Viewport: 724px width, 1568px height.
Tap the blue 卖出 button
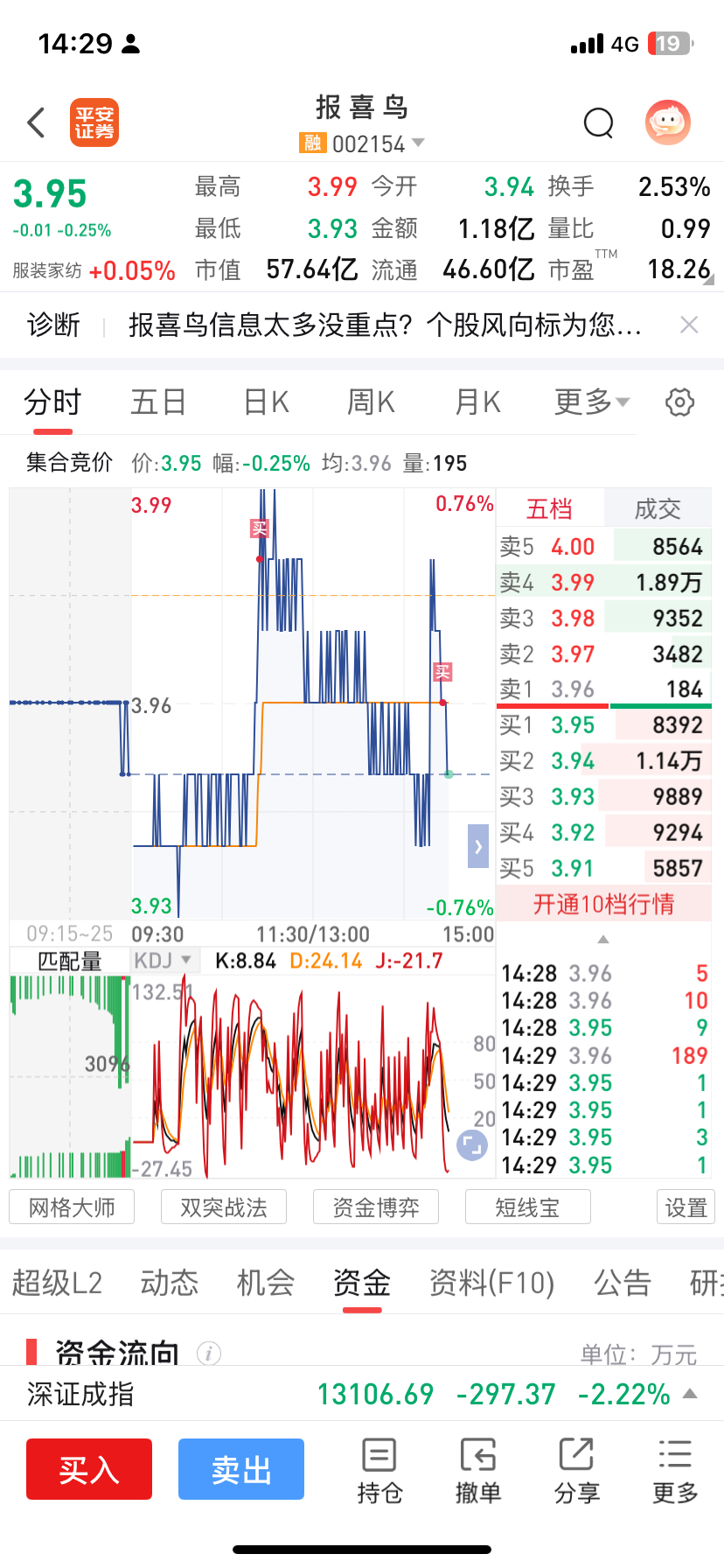[241, 1469]
